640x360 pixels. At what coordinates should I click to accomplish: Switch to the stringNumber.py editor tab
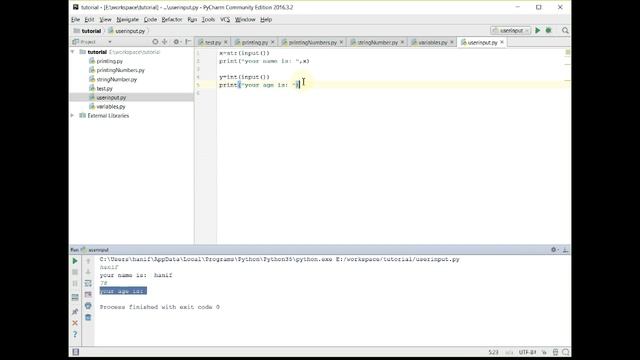(x=378, y=42)
